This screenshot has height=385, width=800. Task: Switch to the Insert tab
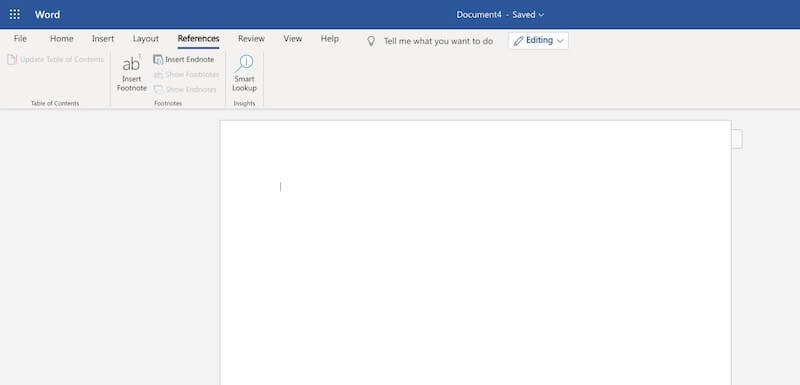[103, 39]
